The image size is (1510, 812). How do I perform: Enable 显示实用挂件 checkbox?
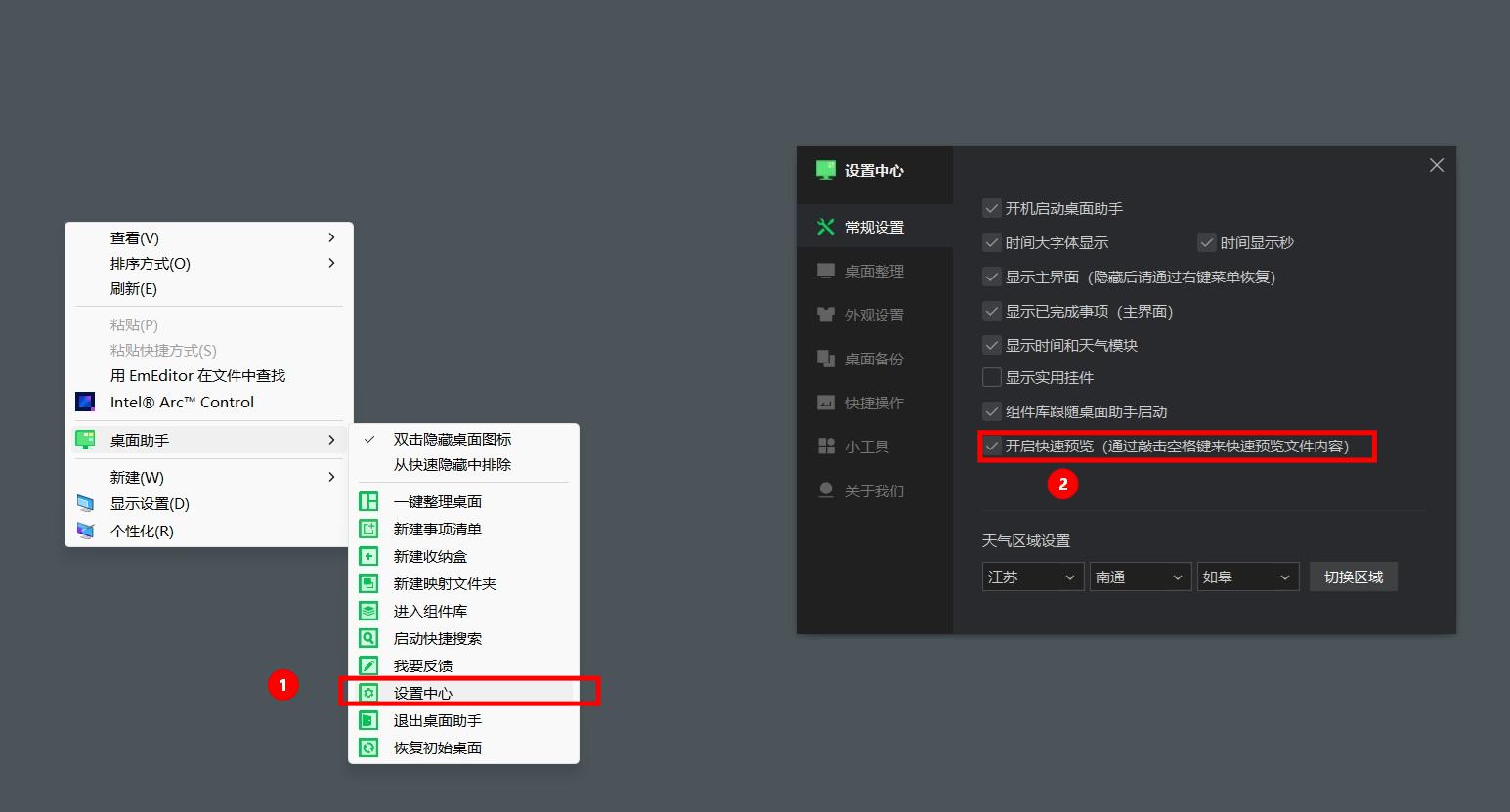[x=992, y=377]
